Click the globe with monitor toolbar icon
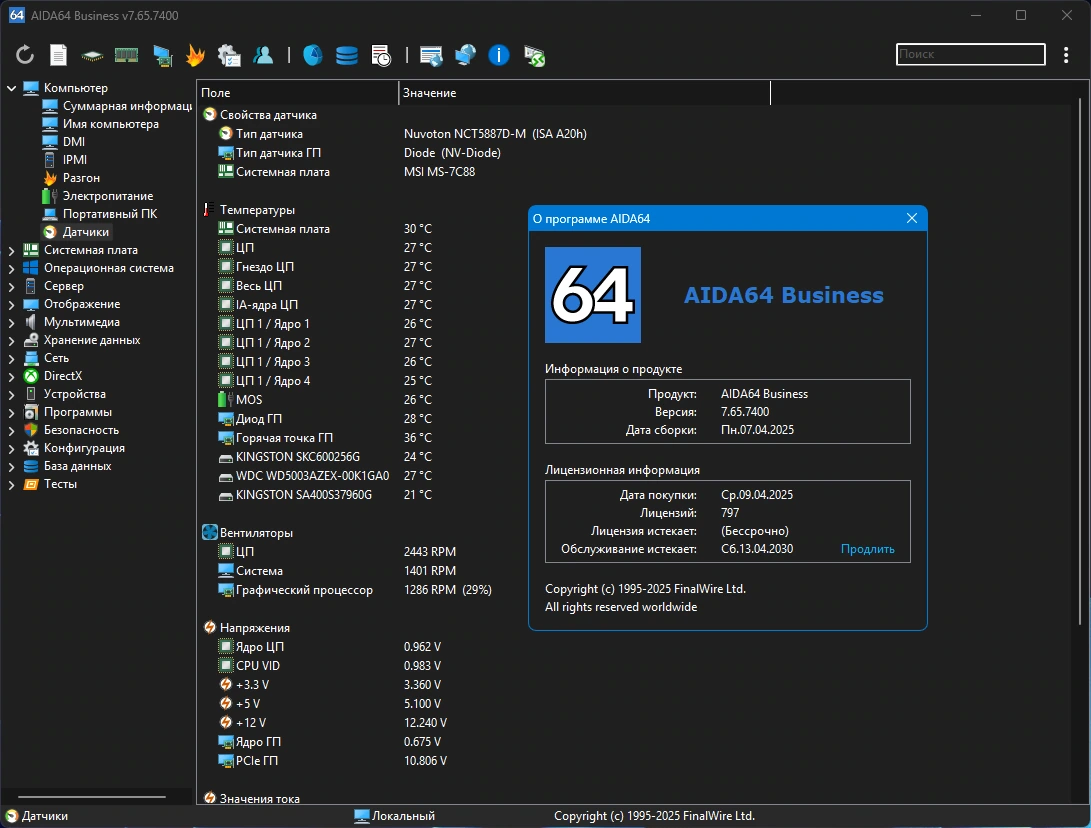 click(465, 55)
